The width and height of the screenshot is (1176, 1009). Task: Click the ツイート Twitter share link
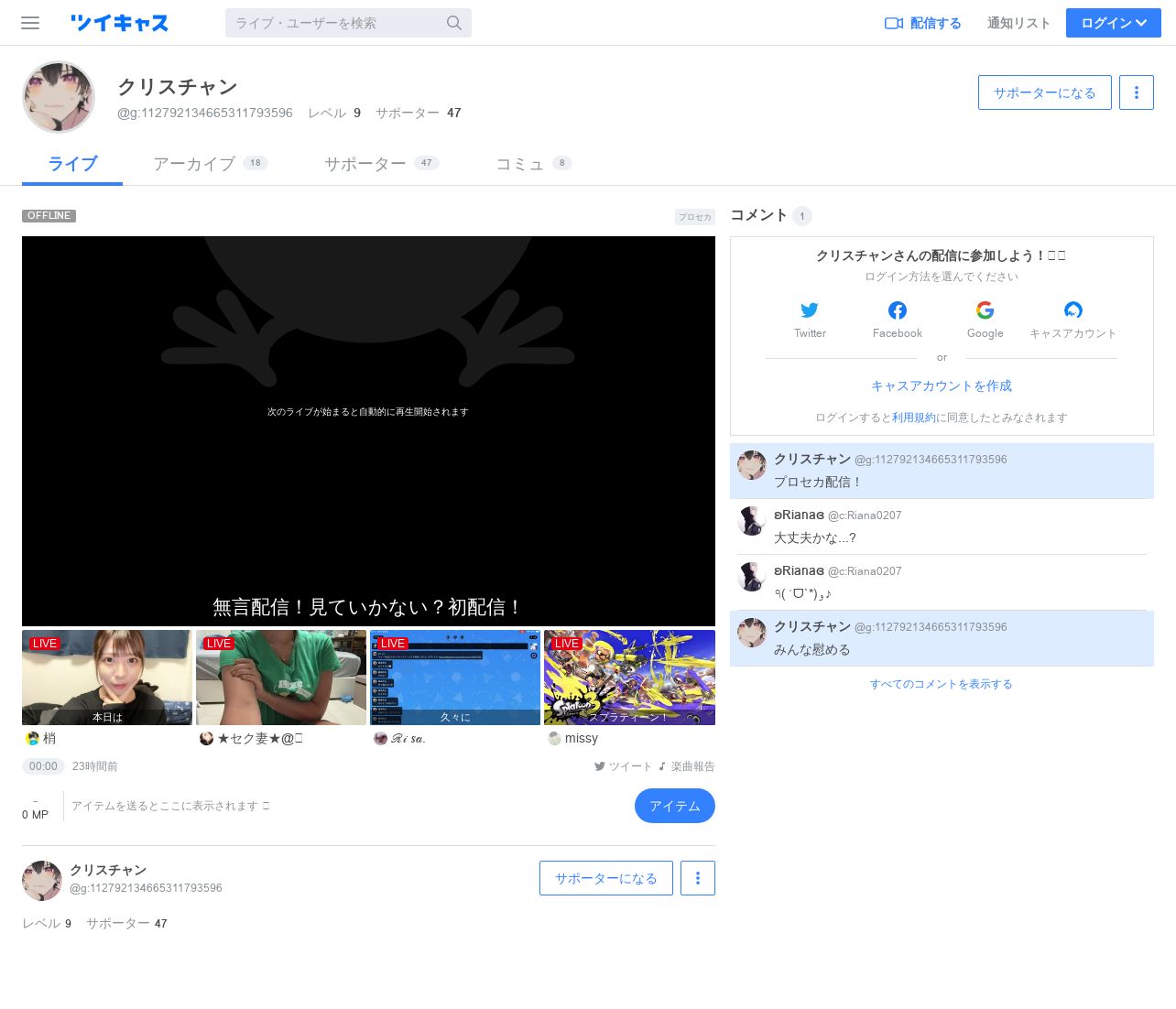pyautogui.click(x=623, y=766)
